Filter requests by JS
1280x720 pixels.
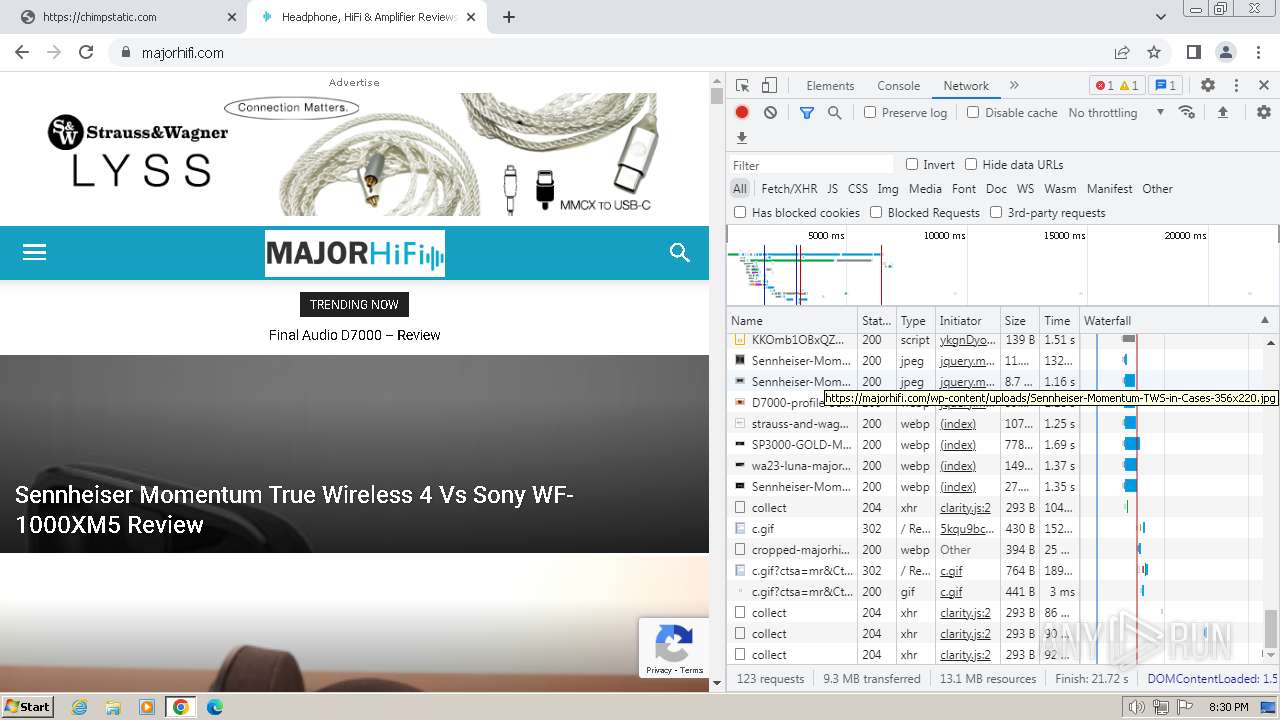[832, 189]
